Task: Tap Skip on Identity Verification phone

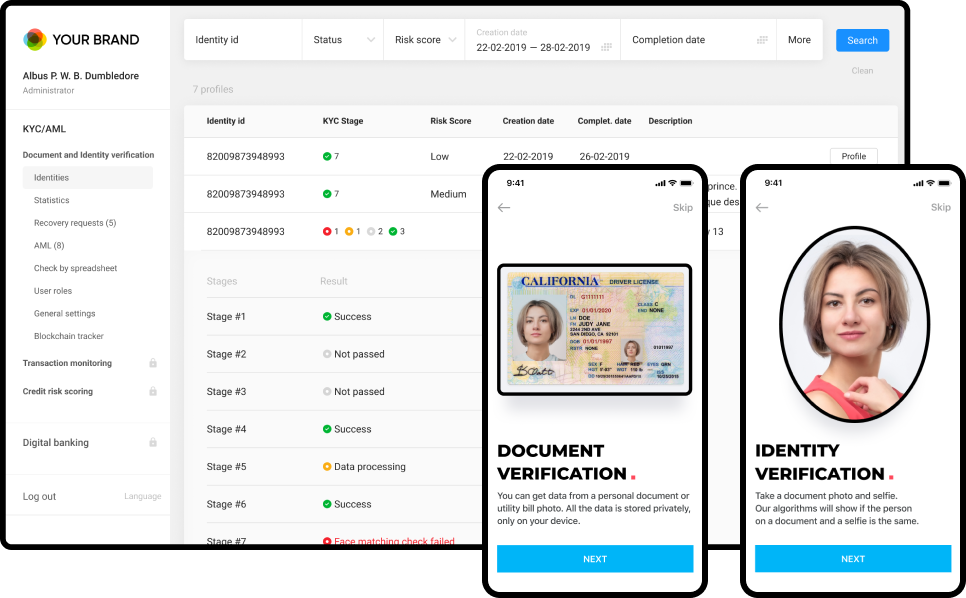Action: (x=940, y=208)
